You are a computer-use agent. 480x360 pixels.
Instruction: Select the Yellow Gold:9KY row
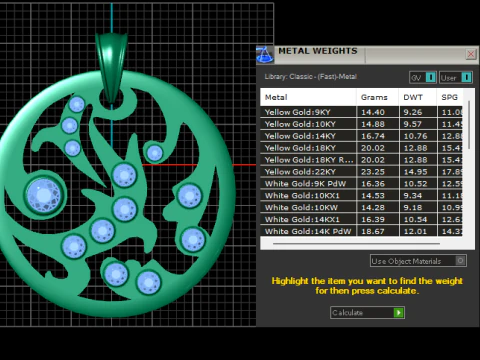[361, 112]
